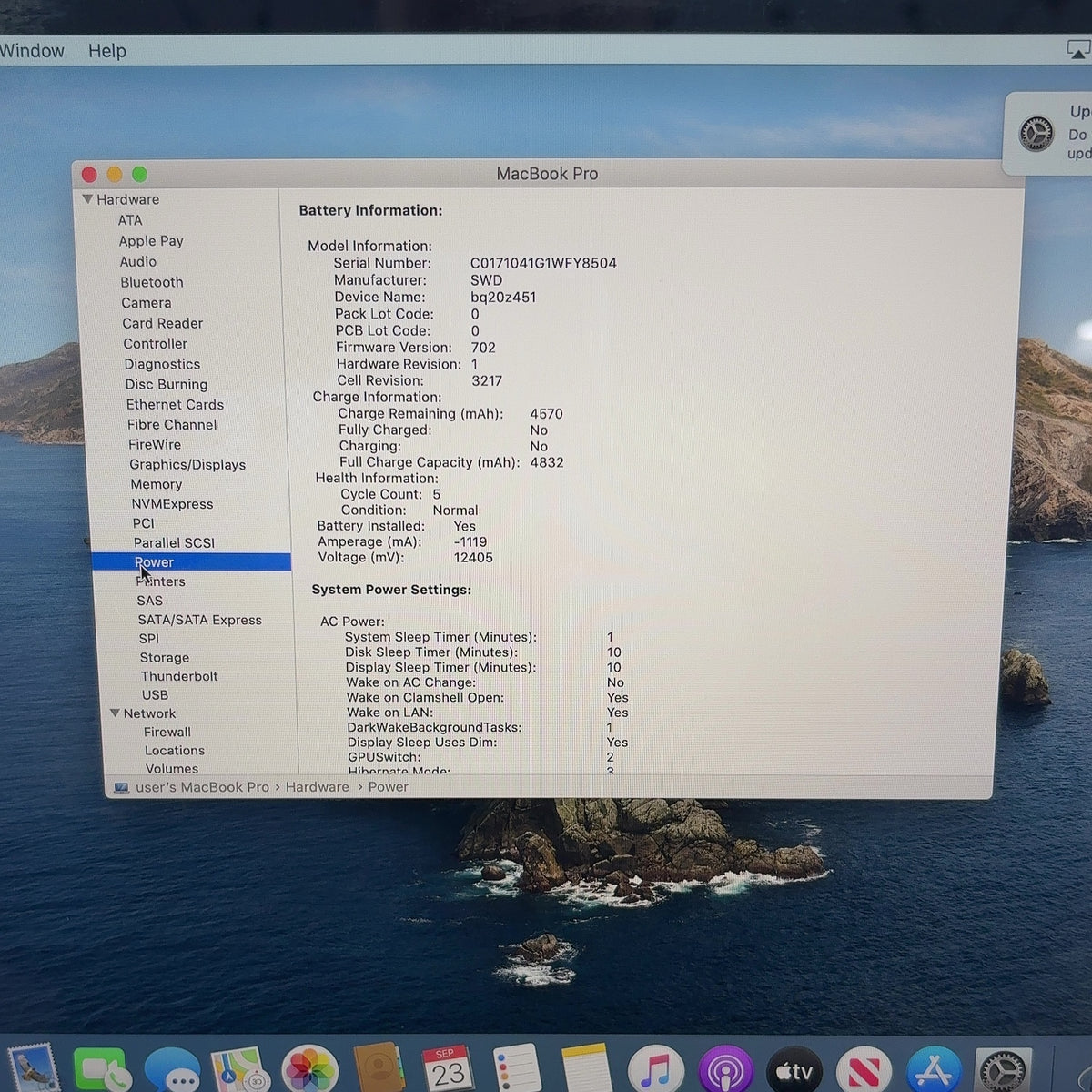Select Ethernet Cards in the sidebar
This screenshot has width=1092, height=1092.
point(175,405)
